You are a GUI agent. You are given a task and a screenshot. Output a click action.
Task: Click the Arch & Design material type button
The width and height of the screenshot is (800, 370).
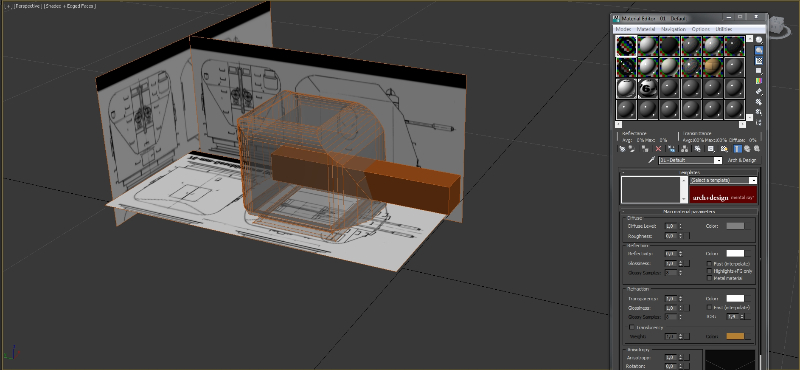(x=741, y=160)
